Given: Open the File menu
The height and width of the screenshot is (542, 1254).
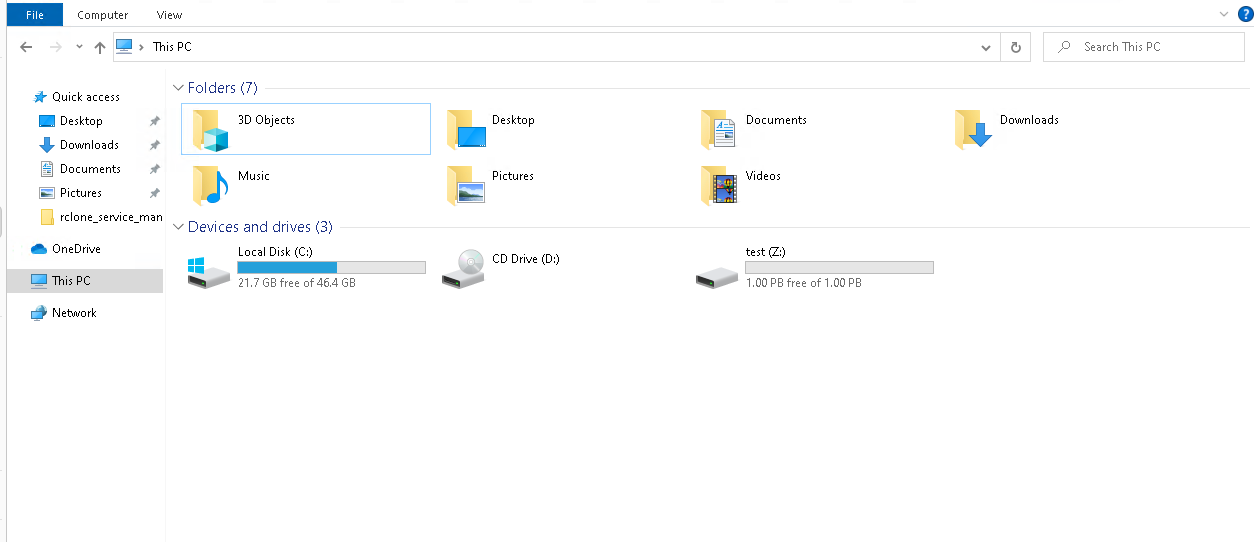Looking at the screenshot, I should pos(35,15).
